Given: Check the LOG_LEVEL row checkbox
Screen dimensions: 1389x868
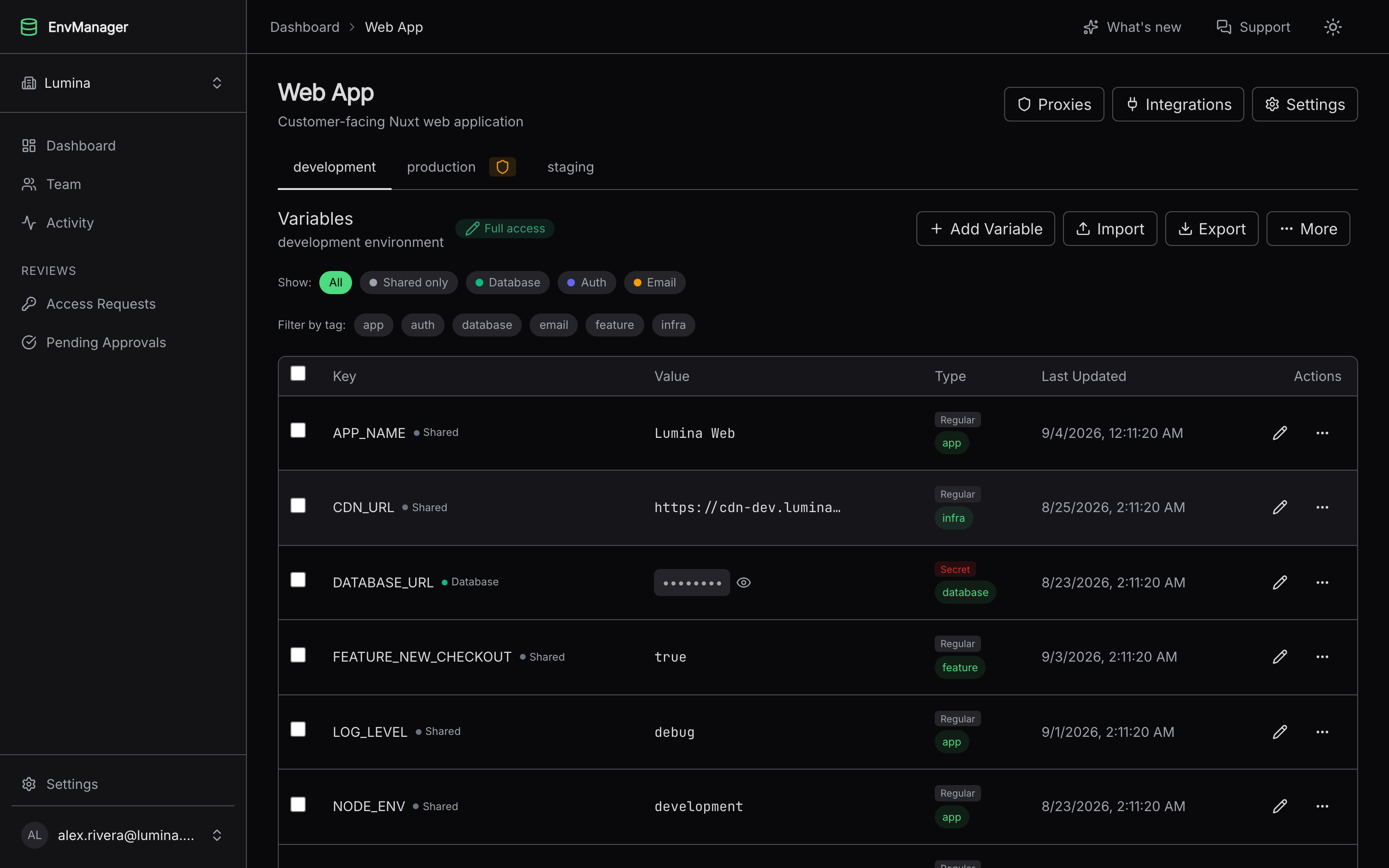Looking at the screenshot, I should click(298, 730).
